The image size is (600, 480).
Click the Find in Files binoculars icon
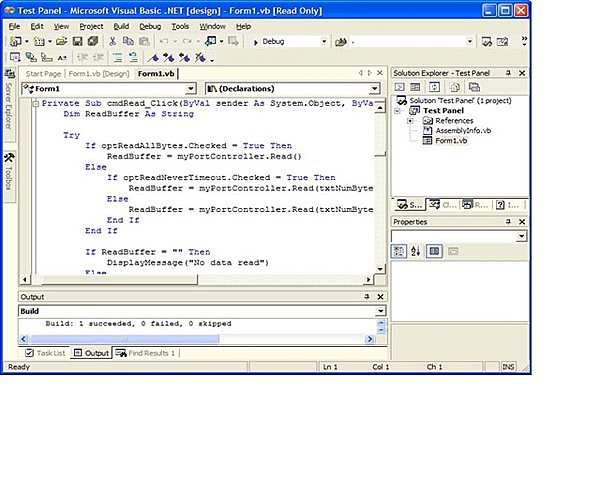tap(341, 42)
